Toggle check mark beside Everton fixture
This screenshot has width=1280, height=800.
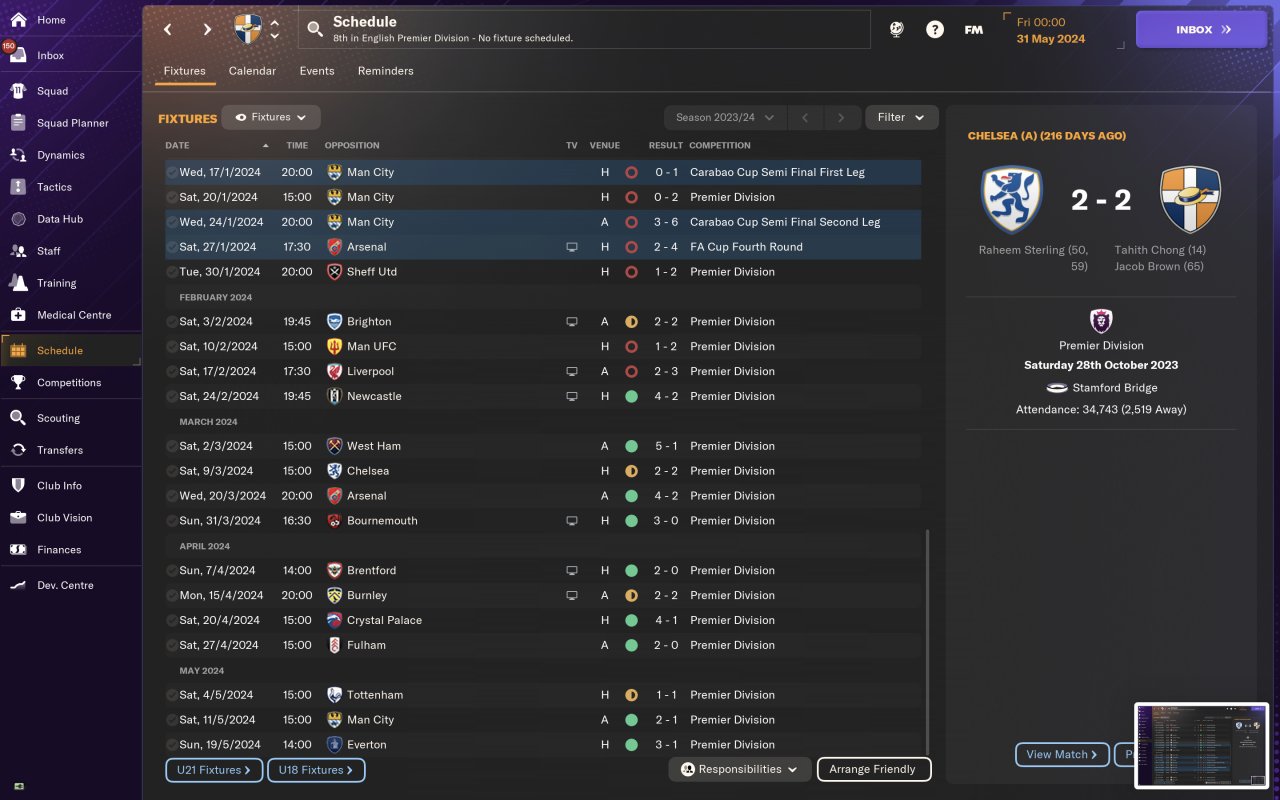click(x=172, y=745)
